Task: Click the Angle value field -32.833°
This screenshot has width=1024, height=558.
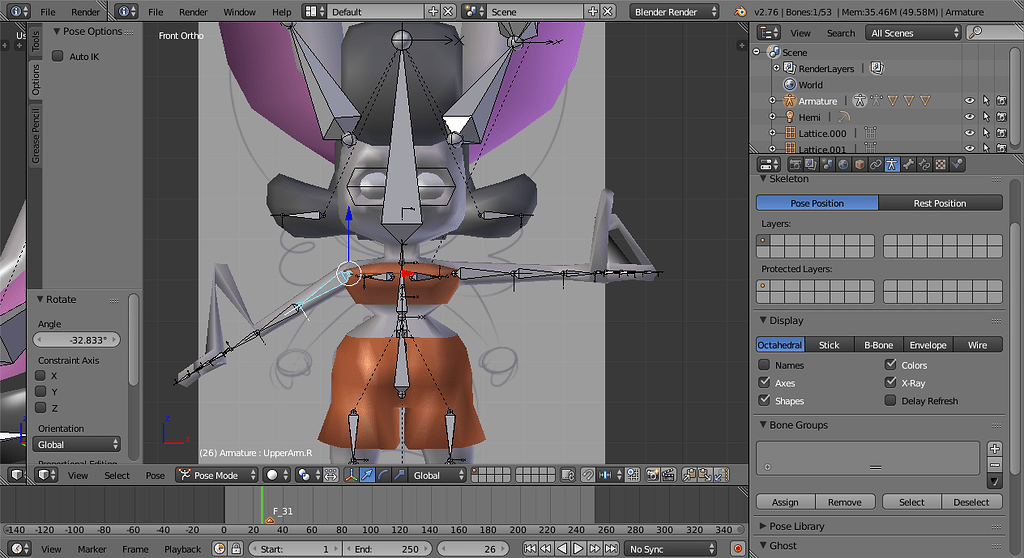Action: (76, 340)
